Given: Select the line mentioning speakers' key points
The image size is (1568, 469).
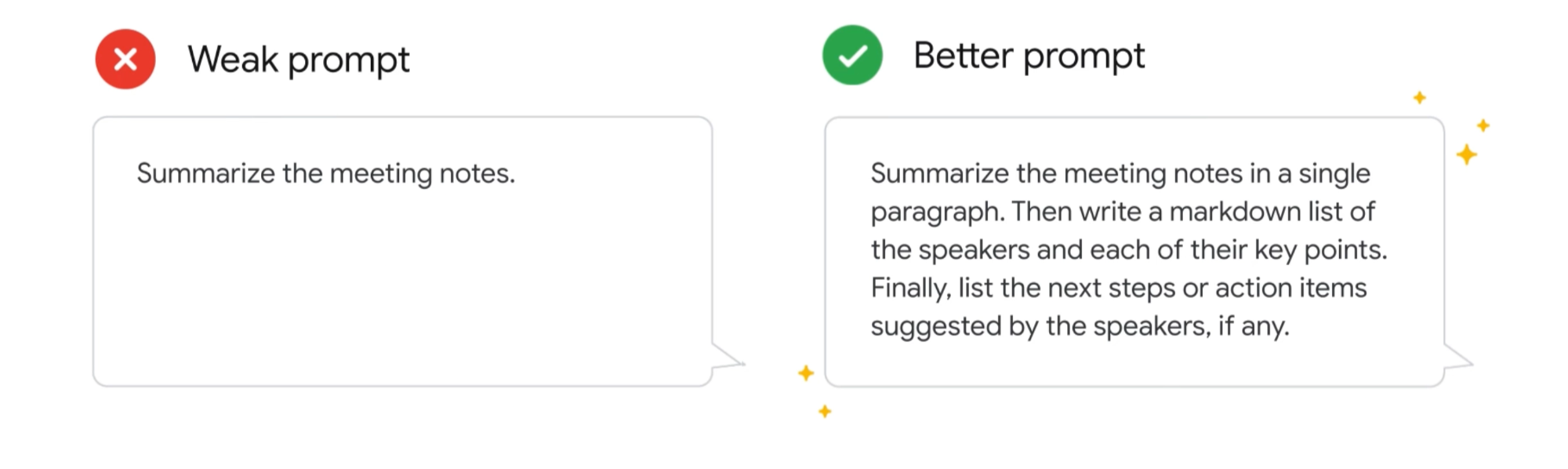Looking at the screenshot, I should point(1128,249).
